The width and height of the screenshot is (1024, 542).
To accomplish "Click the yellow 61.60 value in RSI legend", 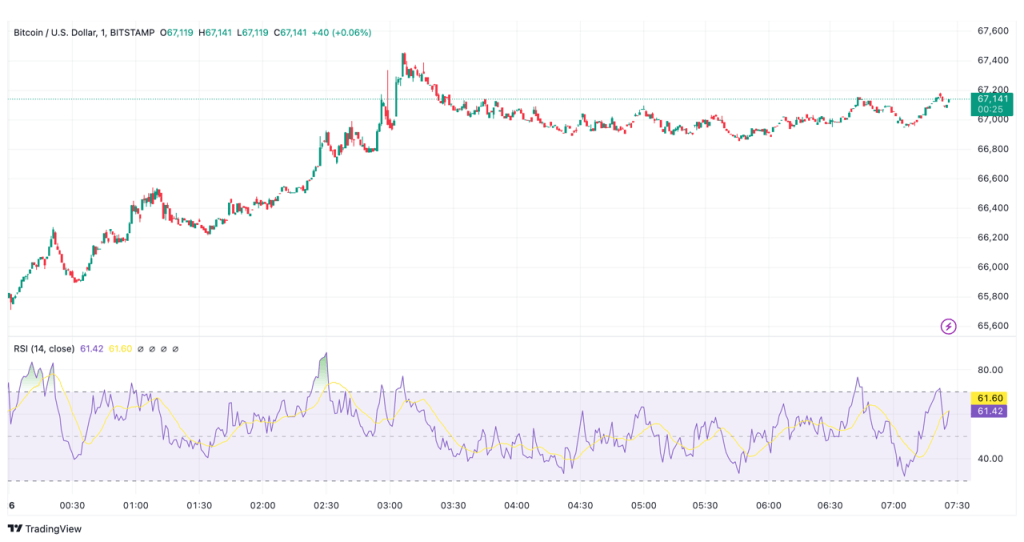I will pyautogui.click(x=120, y=349).
